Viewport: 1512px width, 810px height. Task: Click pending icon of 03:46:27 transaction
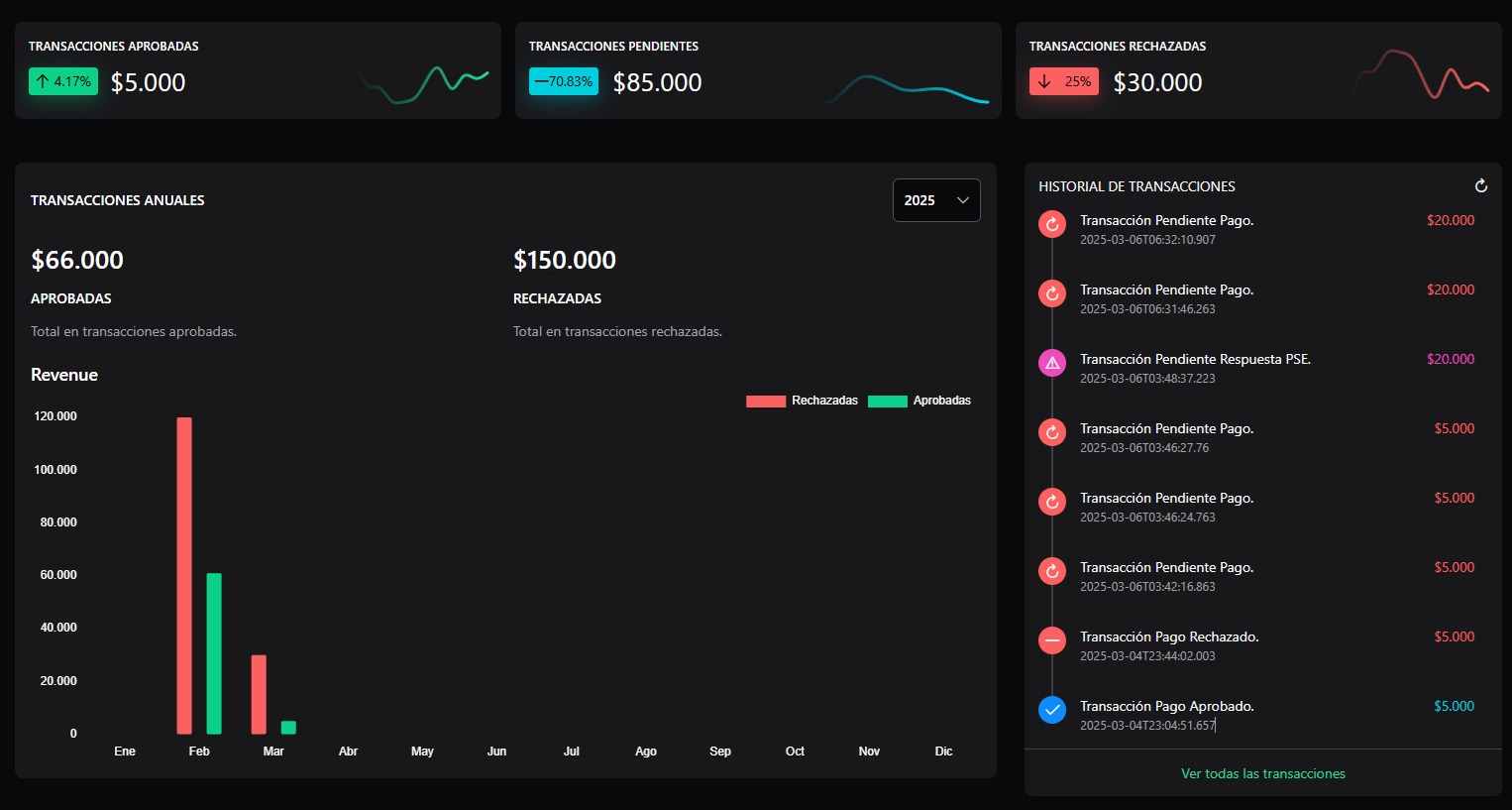click(1052, 432)
